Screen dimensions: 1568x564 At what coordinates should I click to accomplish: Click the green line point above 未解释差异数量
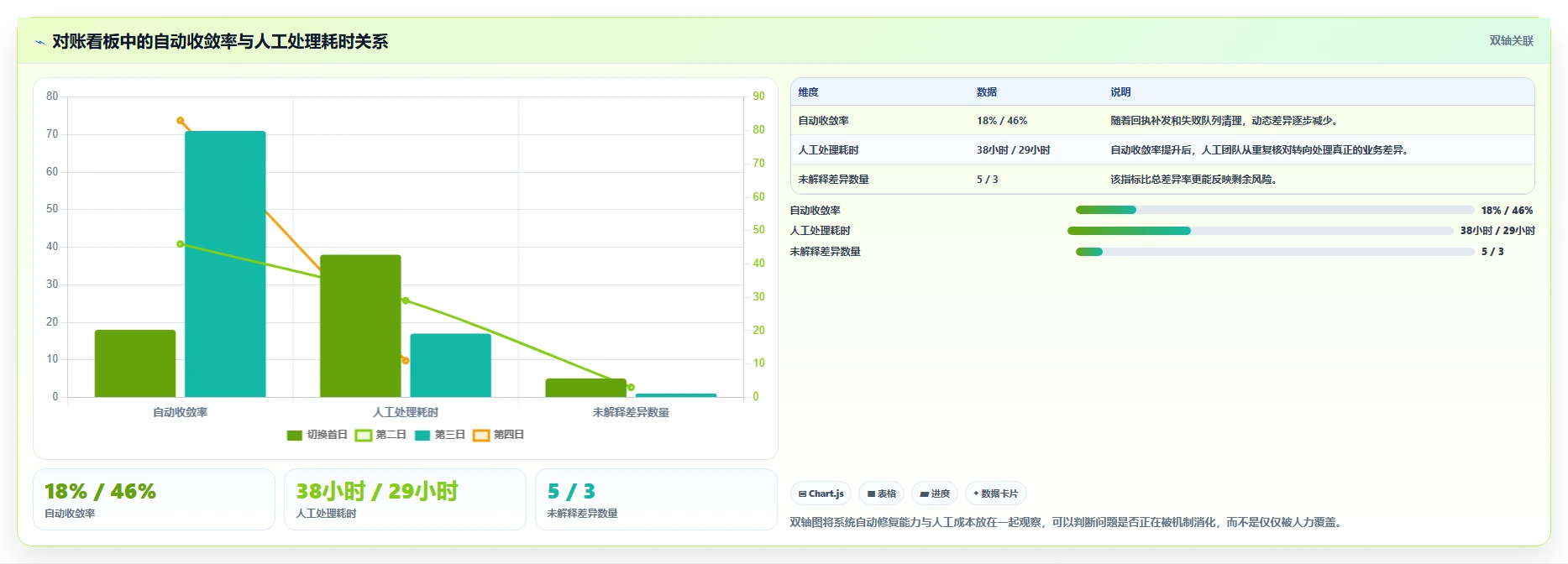tap(631, 387)
